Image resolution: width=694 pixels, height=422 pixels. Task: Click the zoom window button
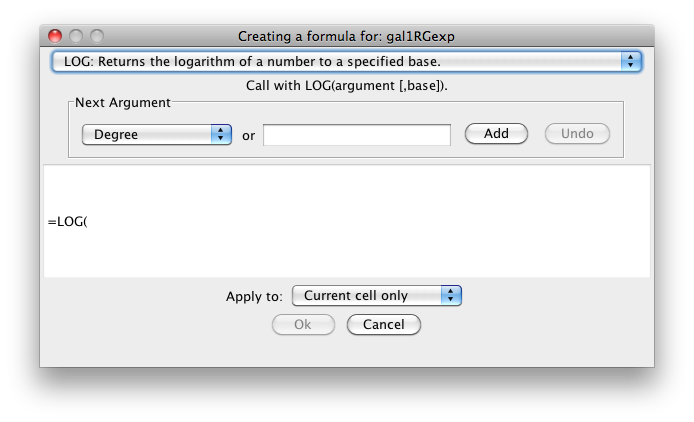[97, 36]
